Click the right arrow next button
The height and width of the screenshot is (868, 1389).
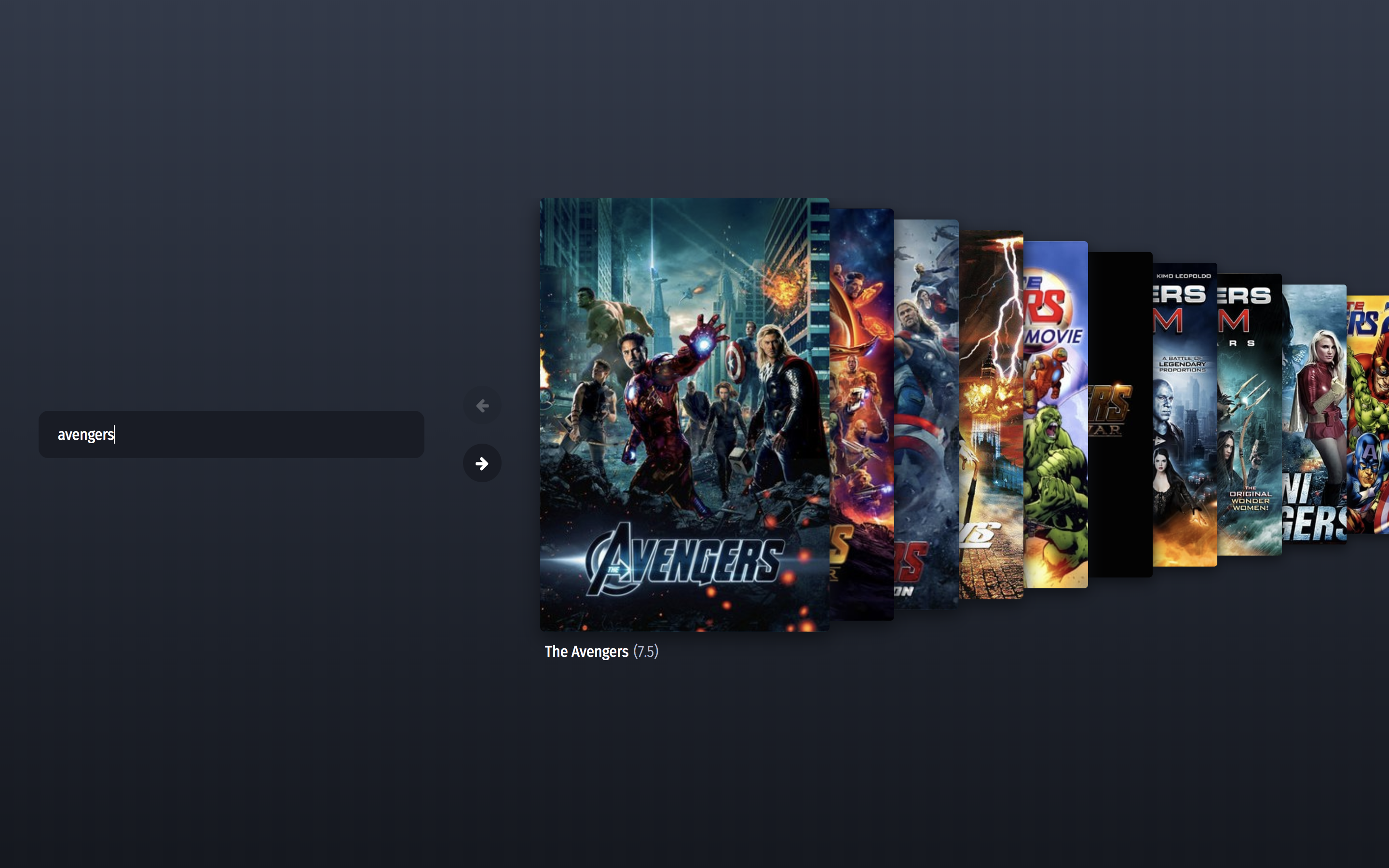coord(481,463)
